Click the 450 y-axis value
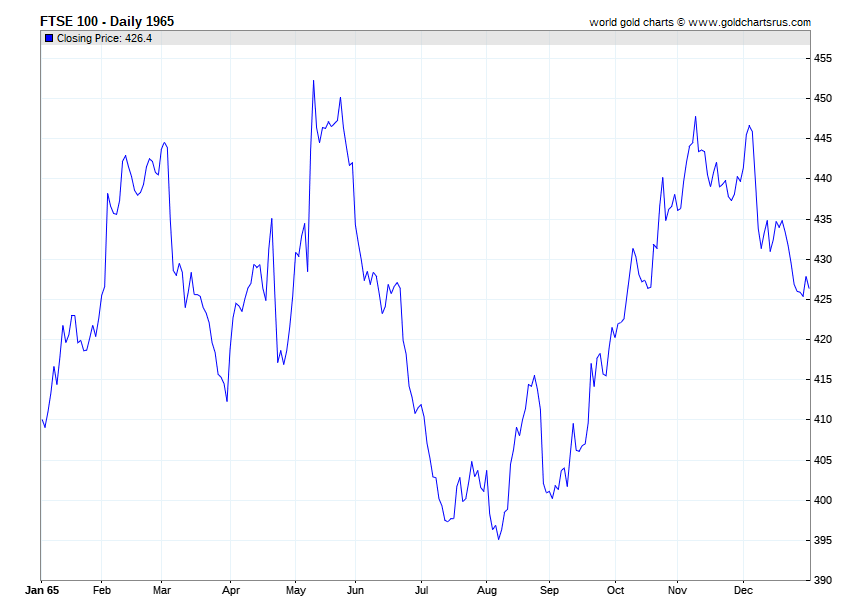The width and height of the screenshot is (850, 616). tap(823, 98)
